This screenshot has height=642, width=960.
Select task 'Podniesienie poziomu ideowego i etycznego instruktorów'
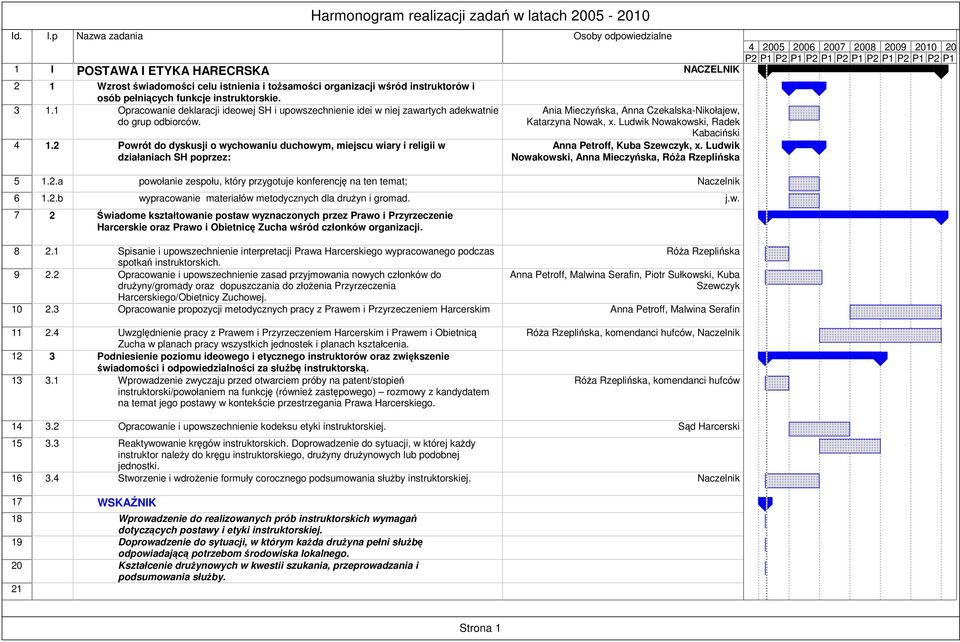273,362
